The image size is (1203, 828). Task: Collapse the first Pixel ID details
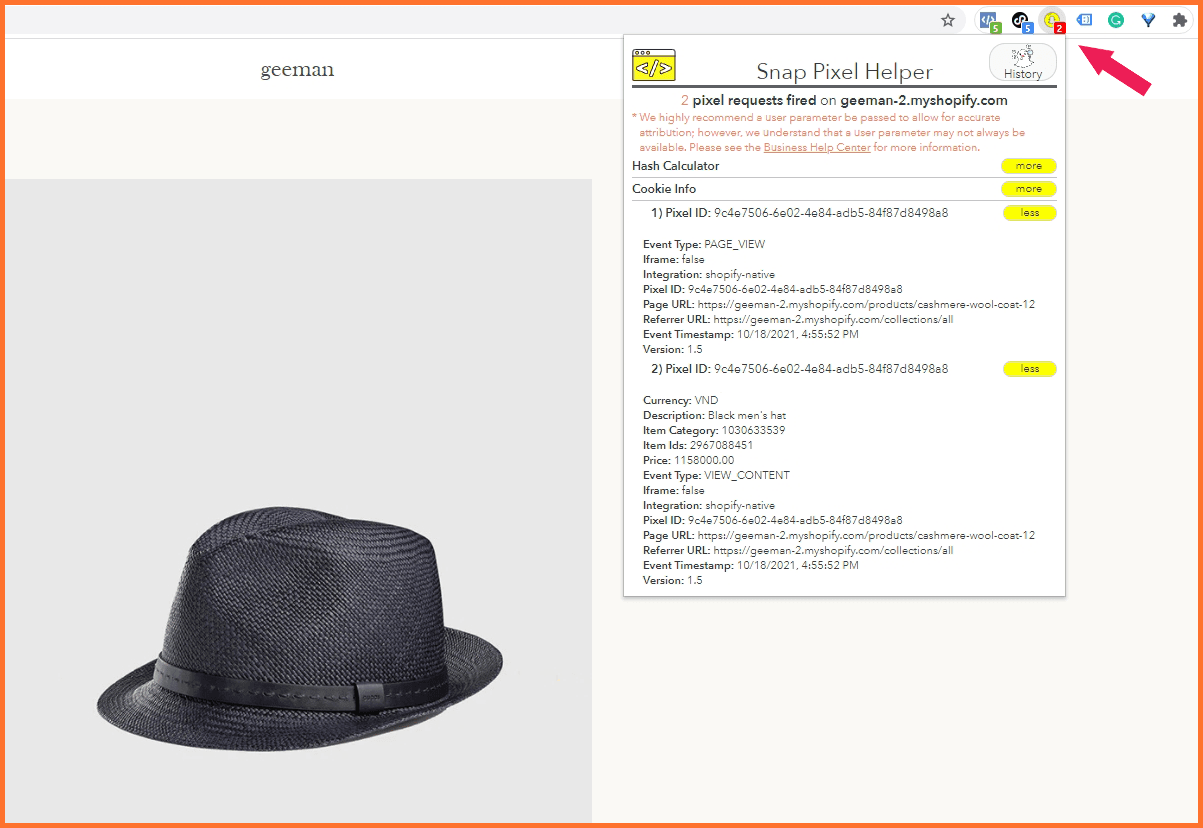1029,213
